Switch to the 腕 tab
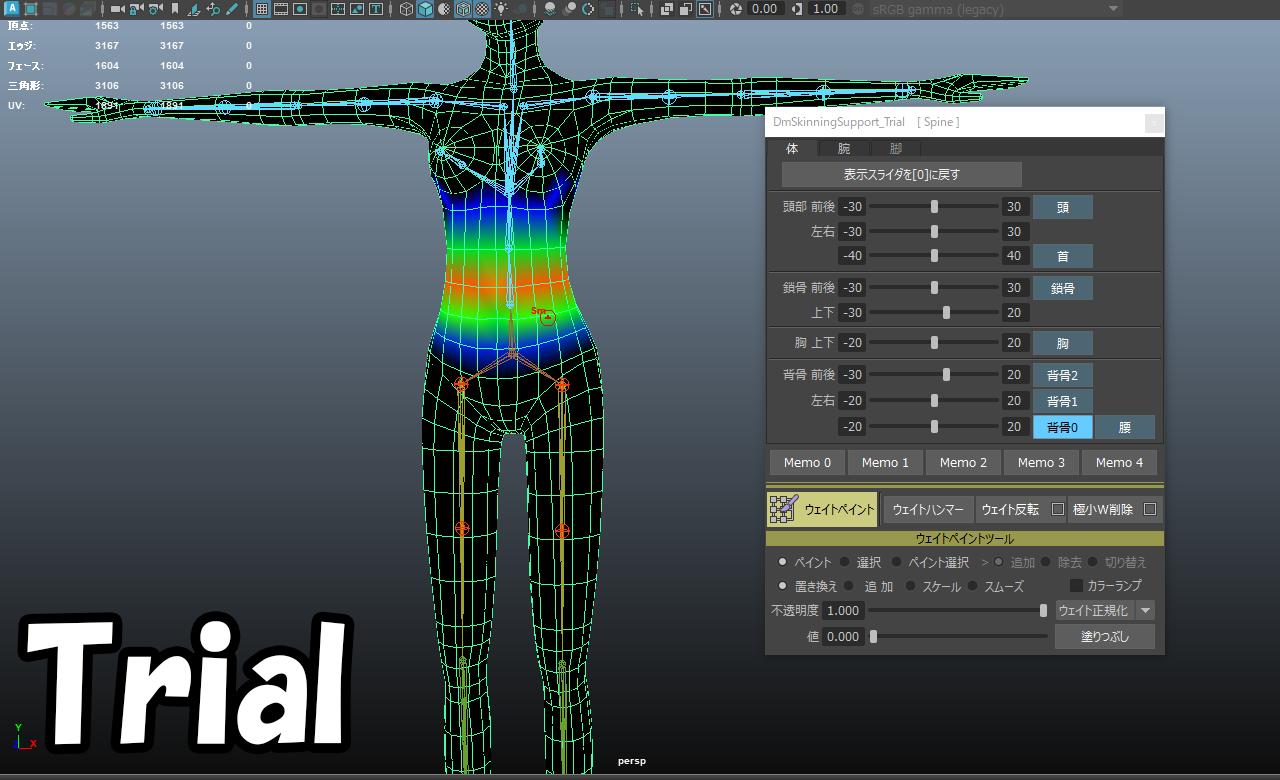 tap(844, 148)
